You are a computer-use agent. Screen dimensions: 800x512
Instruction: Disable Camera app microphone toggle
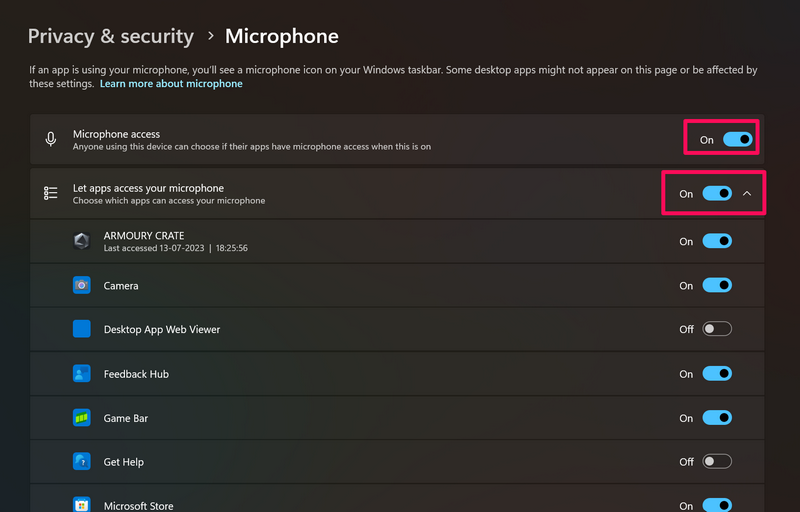point(717,285)
